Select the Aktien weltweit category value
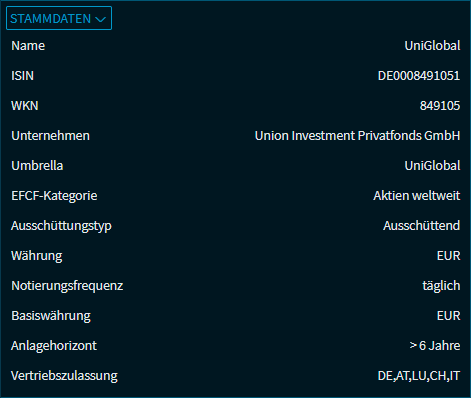Screen dimensions: 471x398 pyautogui.click(x=417, y=196)
